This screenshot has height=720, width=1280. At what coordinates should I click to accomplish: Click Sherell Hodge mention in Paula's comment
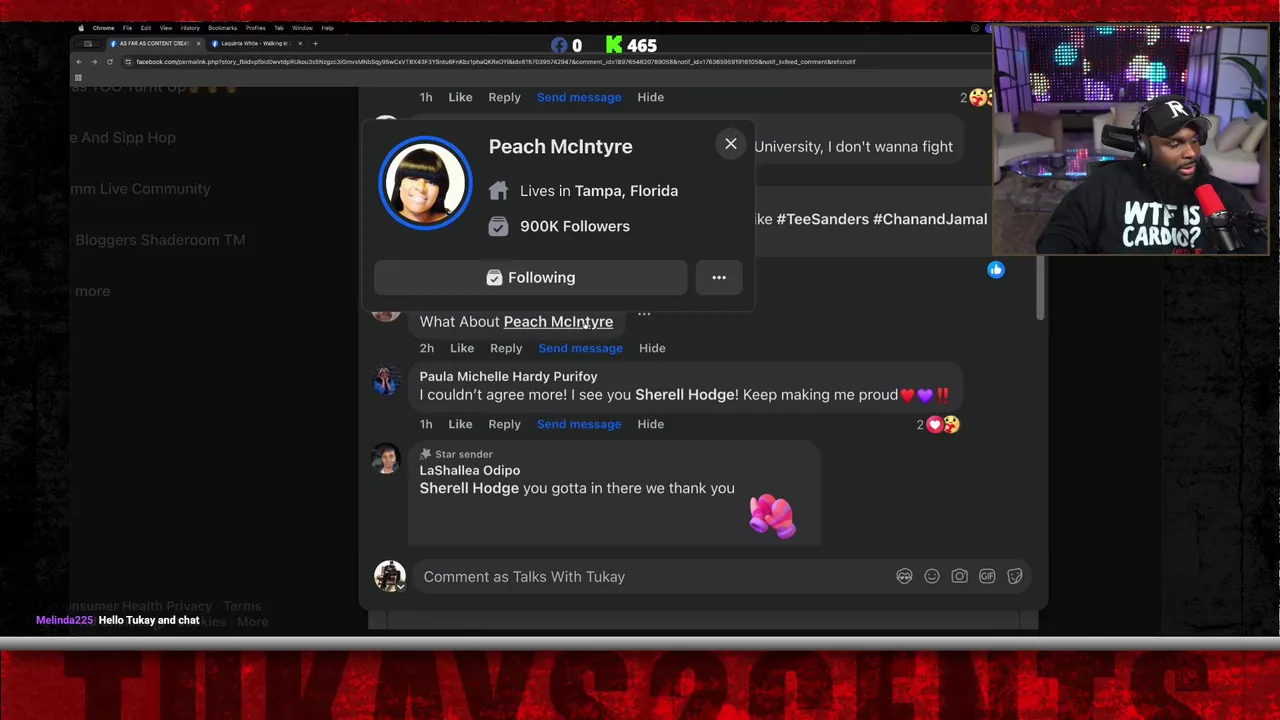[x=685, y=394]
